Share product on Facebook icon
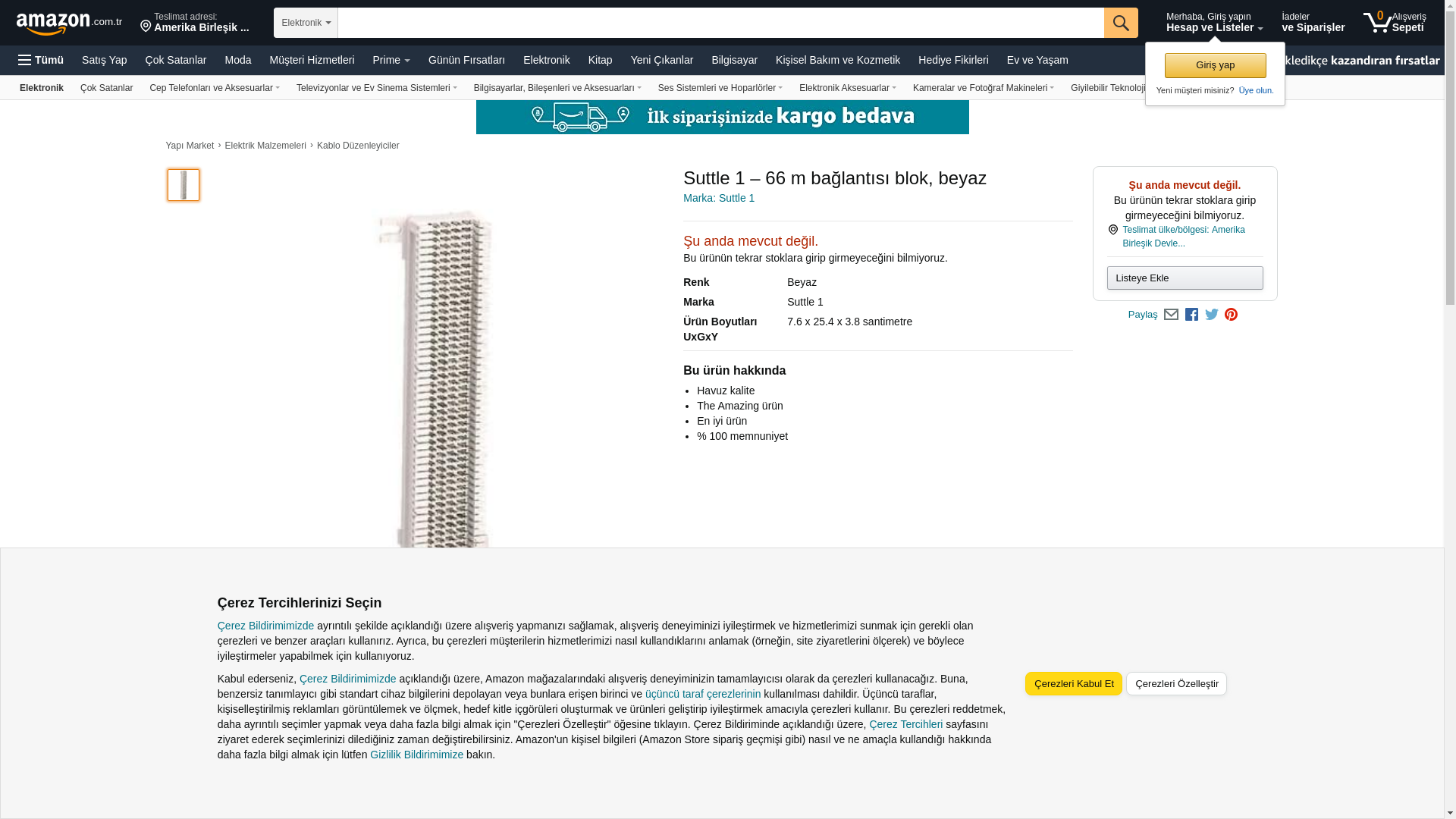This screenshot has width=1456, height=819. [x=1191, y=315]
